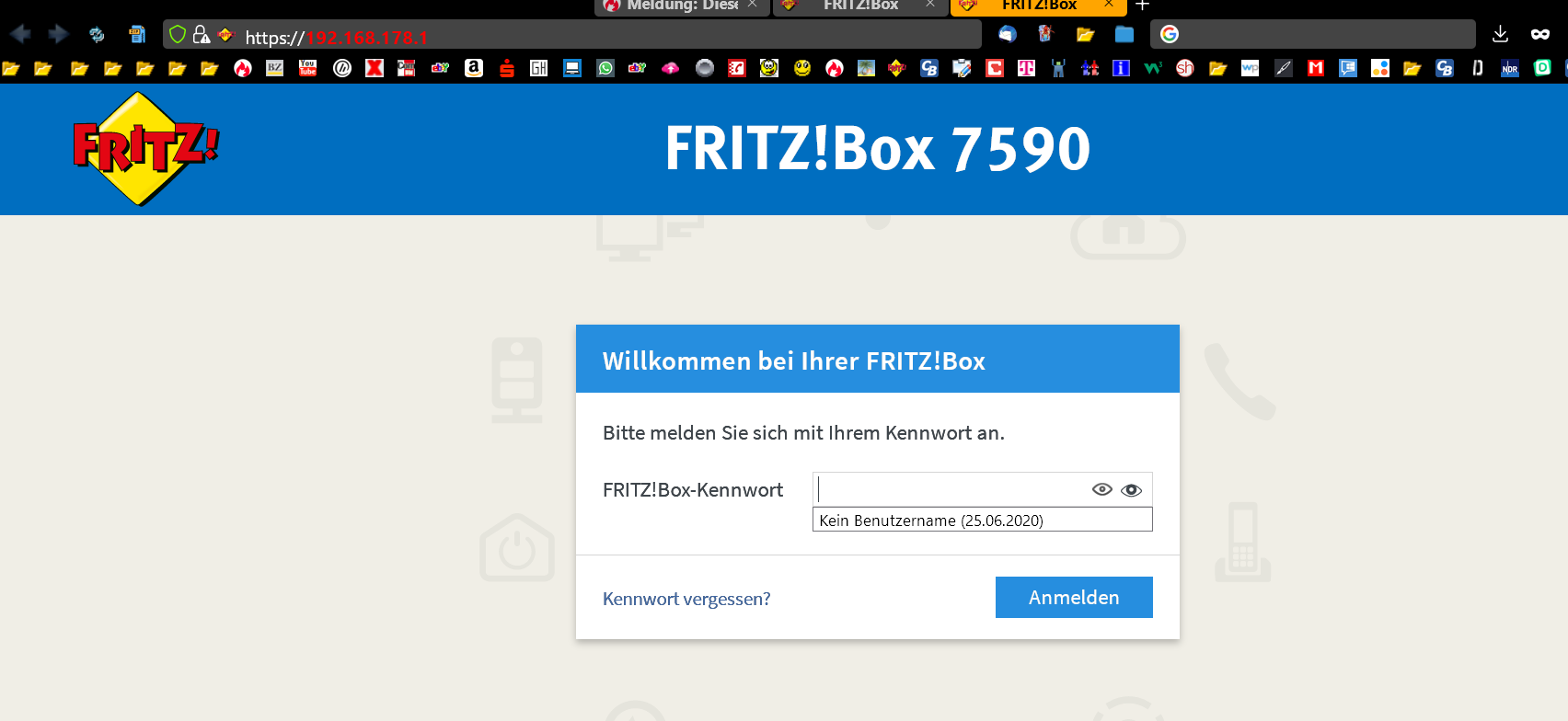This screenshot has height=721, width=1568.
Task: Toggle the lighter eye icon in the password field
Action: (1101, 489)
